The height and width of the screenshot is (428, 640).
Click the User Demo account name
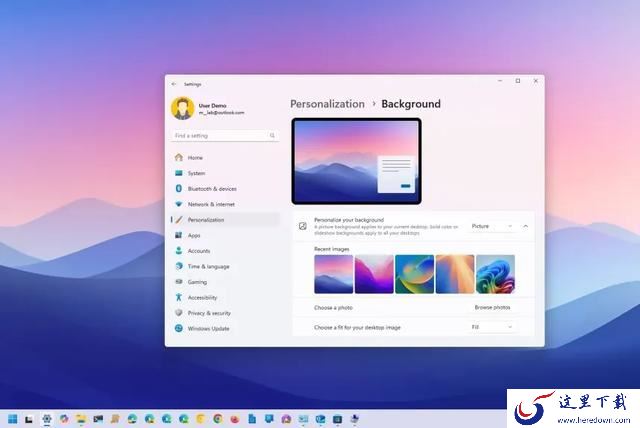(x=212, y=105)
